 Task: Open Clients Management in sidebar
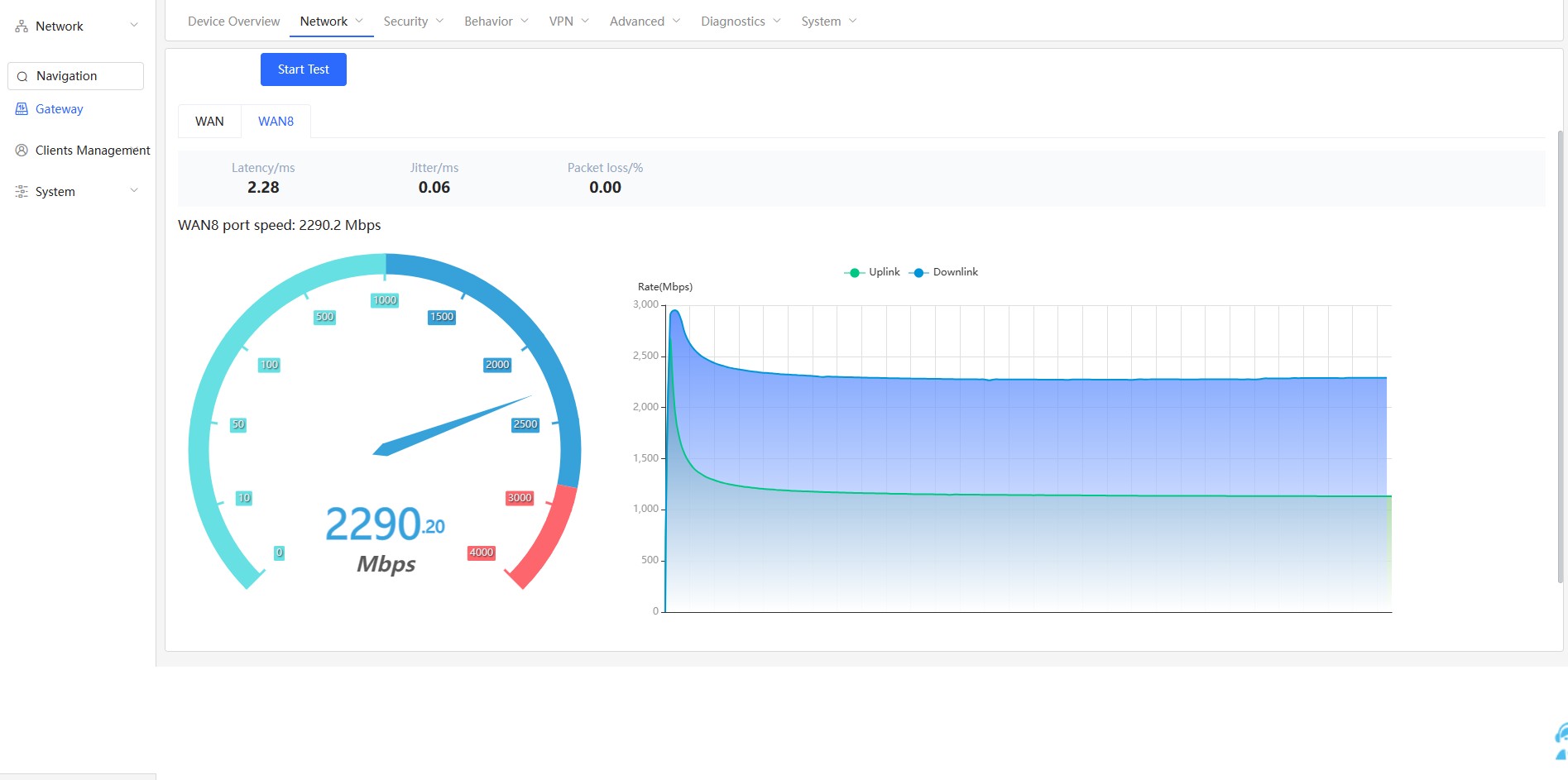click(x=93, y=151)
